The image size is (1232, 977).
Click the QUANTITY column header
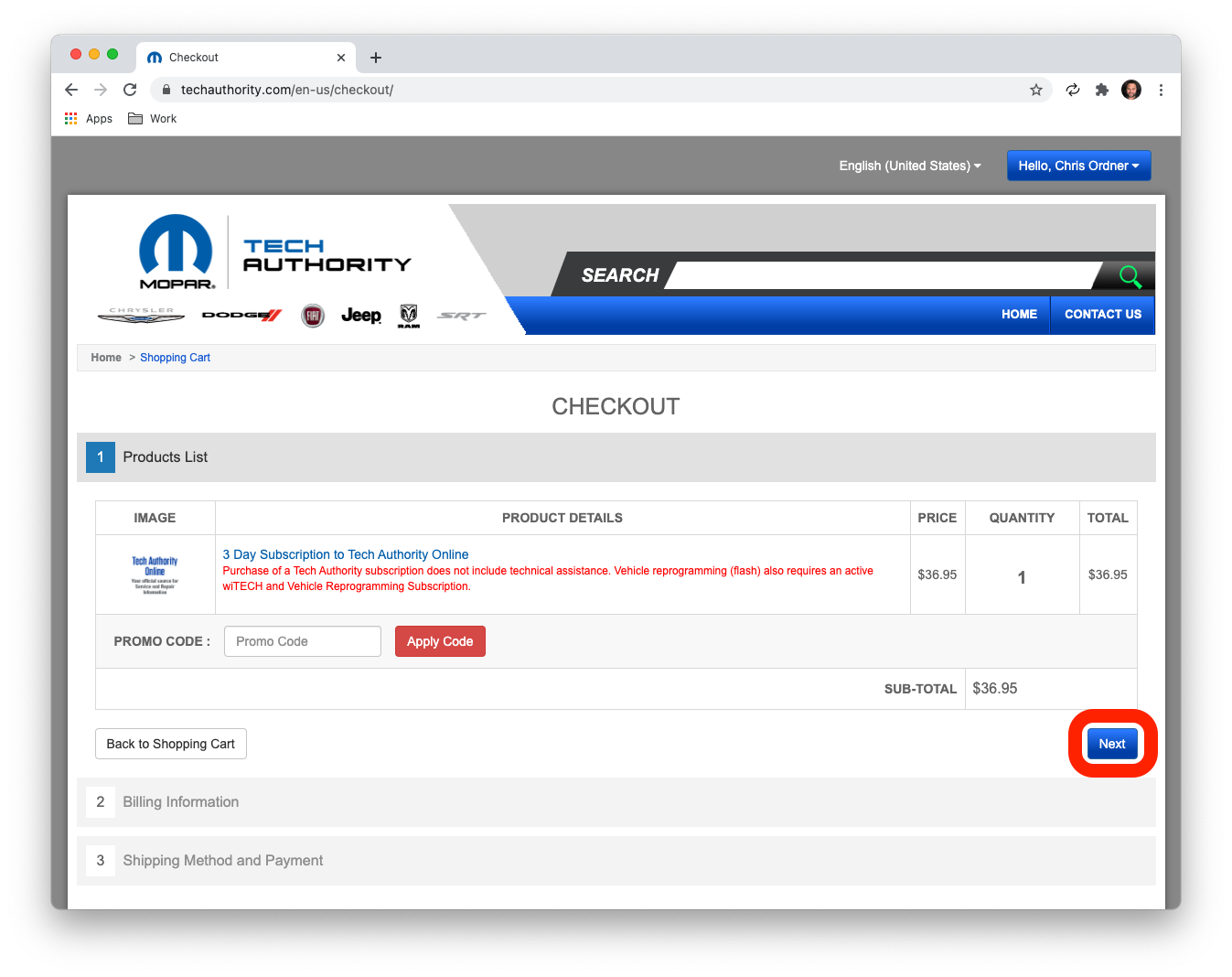coord(1022,518)
